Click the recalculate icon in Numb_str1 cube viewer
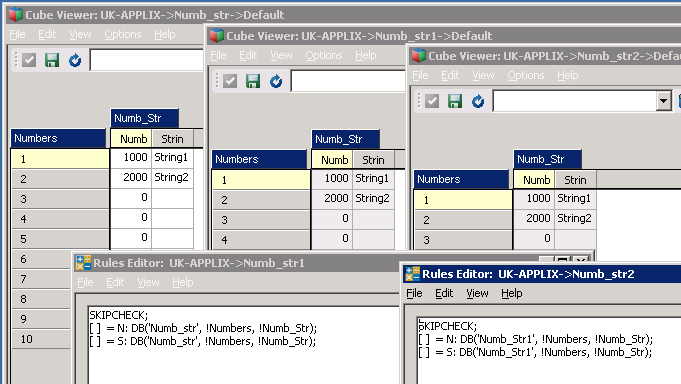Screen dimensions: 681x384 point(276,81)
